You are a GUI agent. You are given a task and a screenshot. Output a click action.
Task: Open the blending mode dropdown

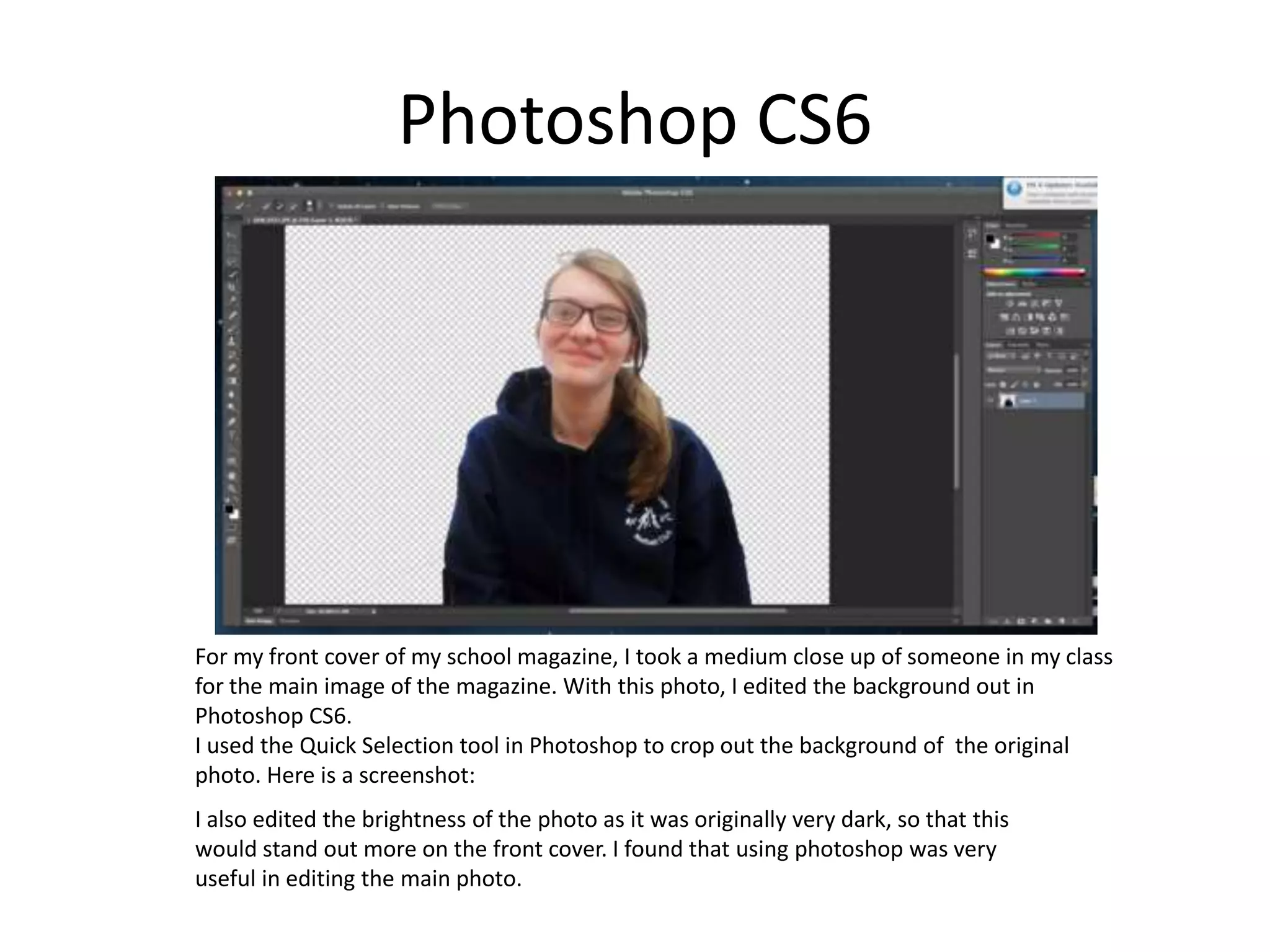pos(1013,370)
